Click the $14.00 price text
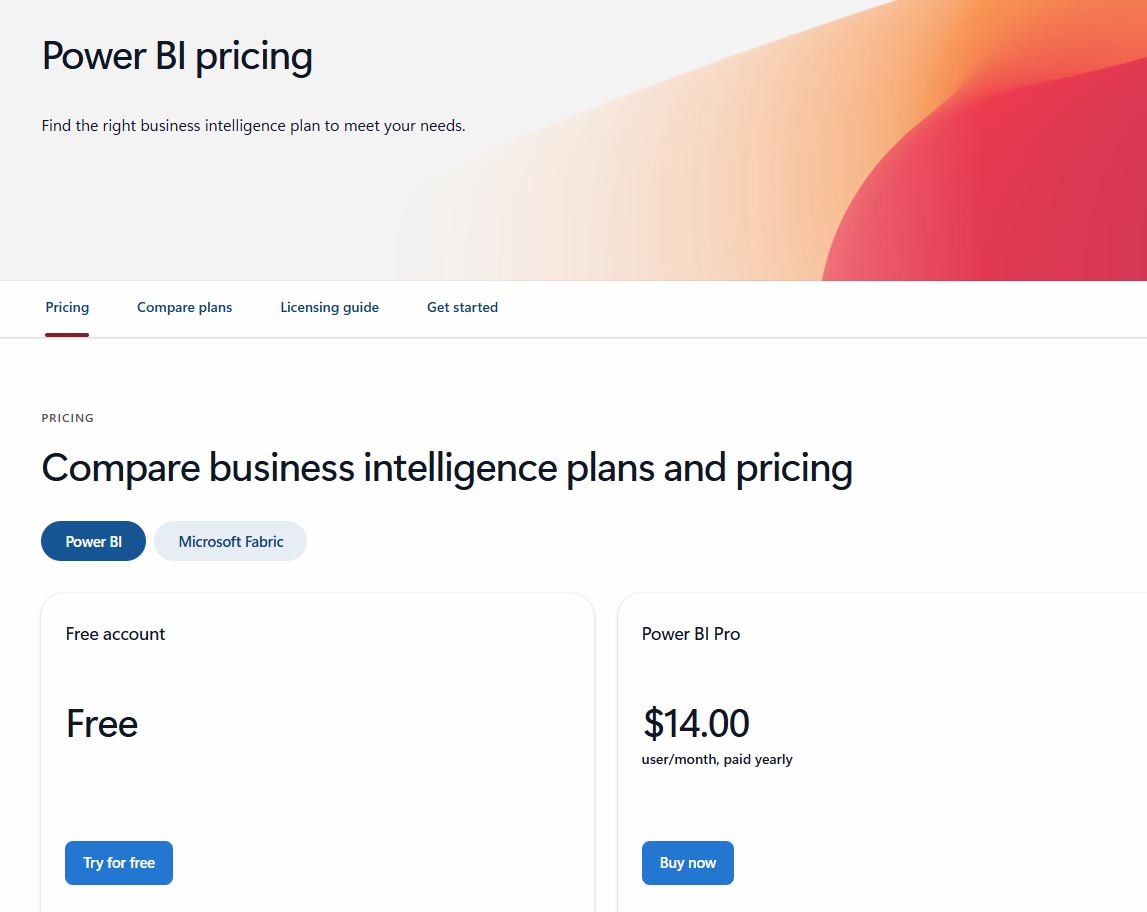The image size is (1147, 912). pos(696,723)
